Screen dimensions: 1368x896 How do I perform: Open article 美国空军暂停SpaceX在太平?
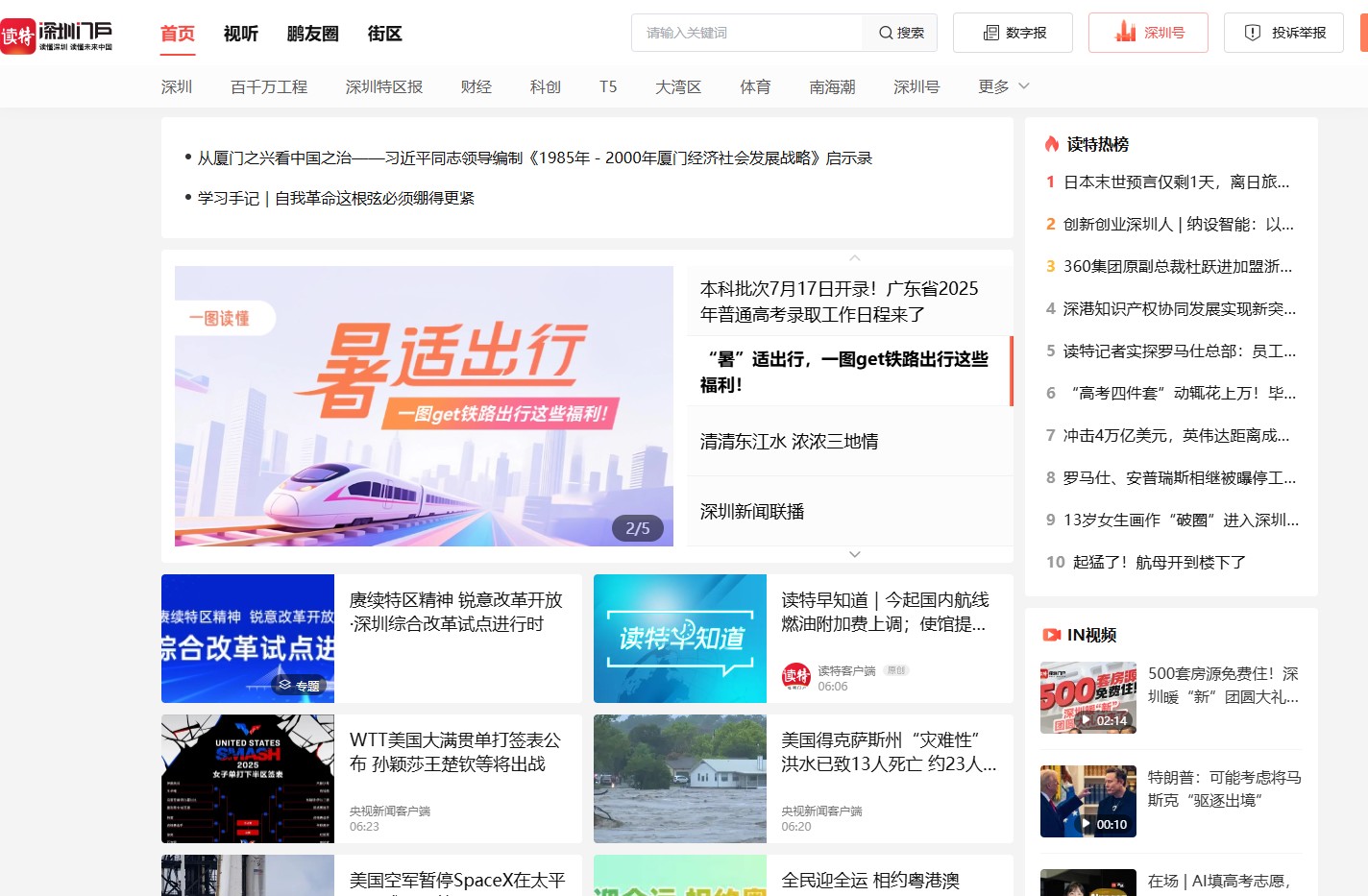click(x=457, y=881)
